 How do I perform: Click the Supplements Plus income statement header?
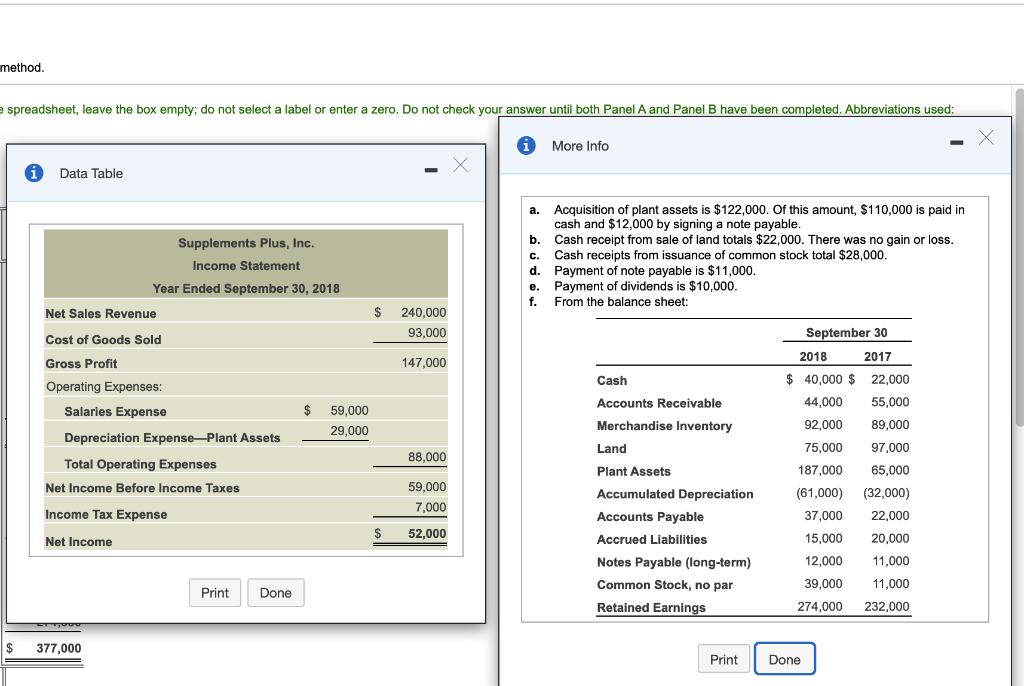click(x=245, y=243)
